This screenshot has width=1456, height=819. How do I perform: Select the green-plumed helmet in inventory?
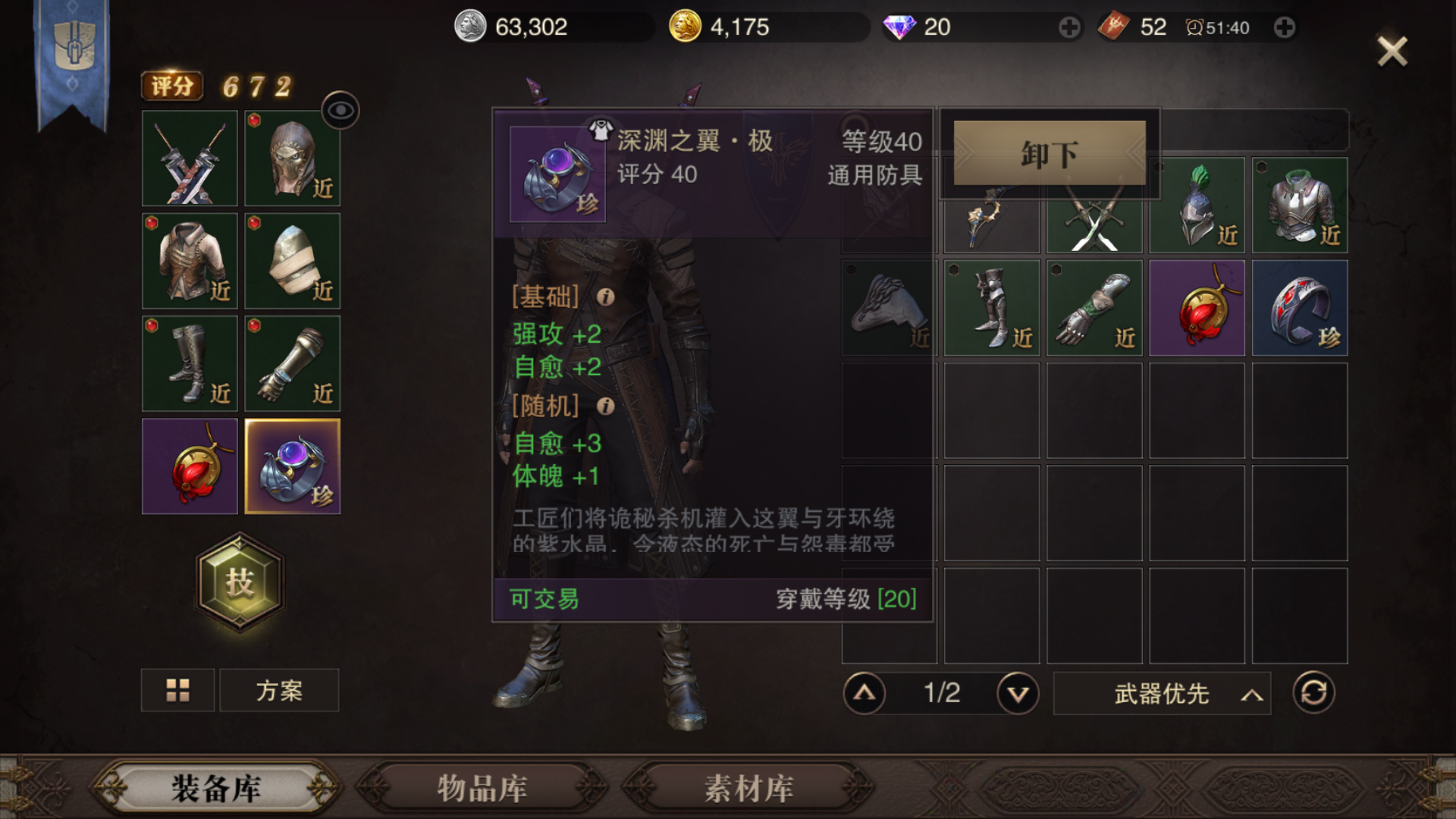tap(1197, 206)
